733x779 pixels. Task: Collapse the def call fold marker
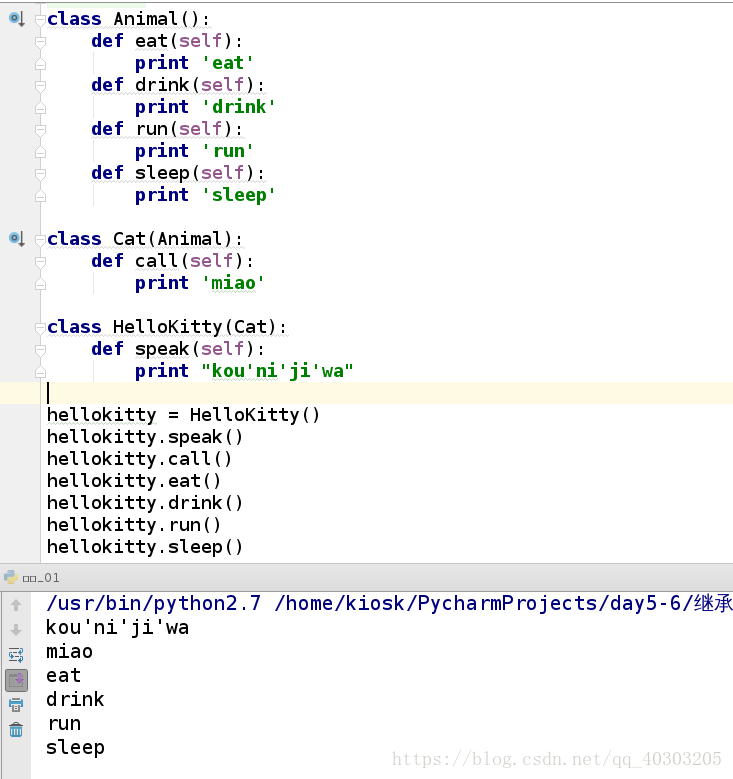pyautogui.click(x=40, y=261)
